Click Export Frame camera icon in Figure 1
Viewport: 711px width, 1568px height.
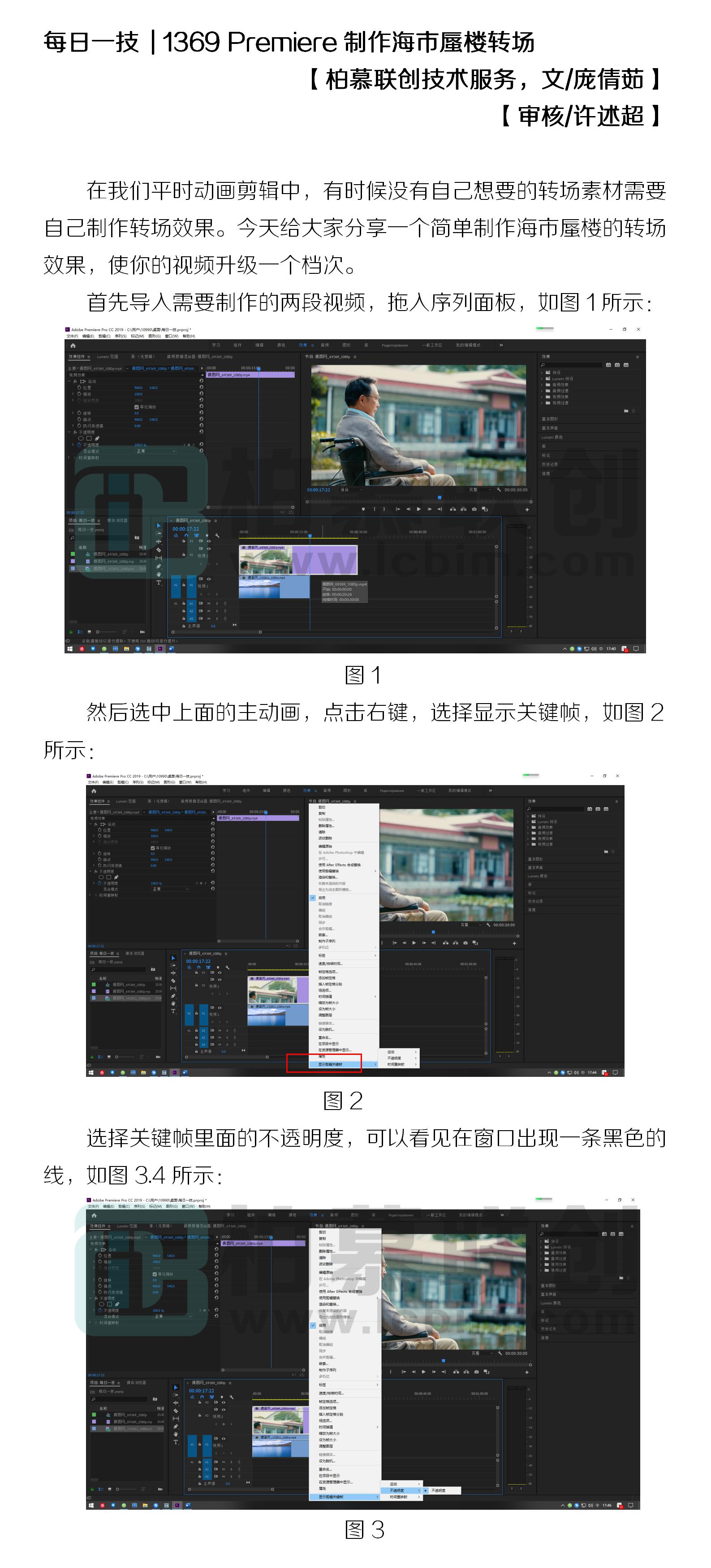pos(475,510)
